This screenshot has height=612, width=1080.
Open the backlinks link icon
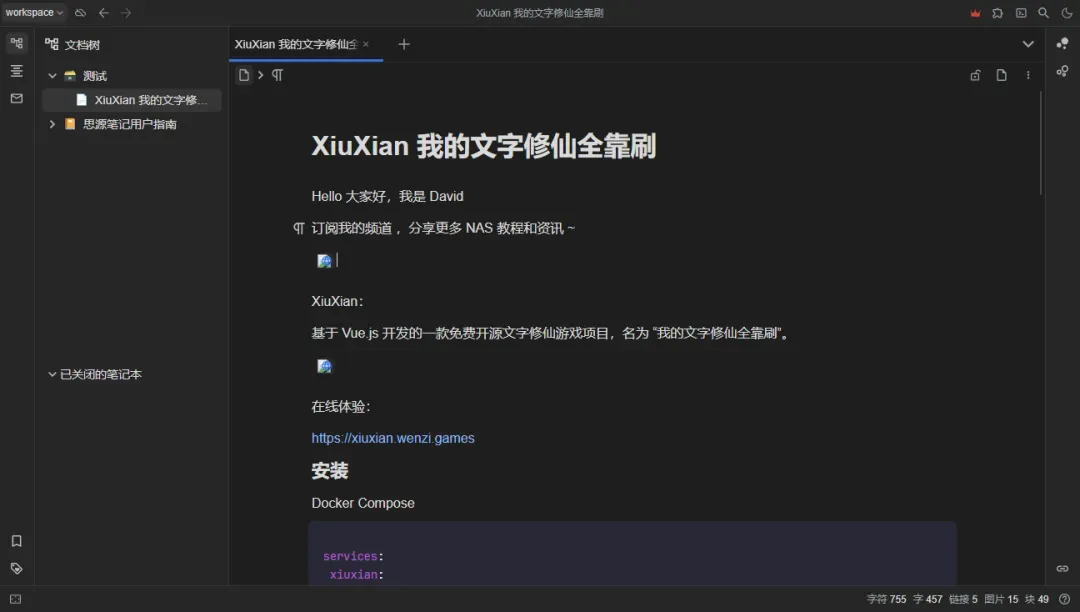1063,569
